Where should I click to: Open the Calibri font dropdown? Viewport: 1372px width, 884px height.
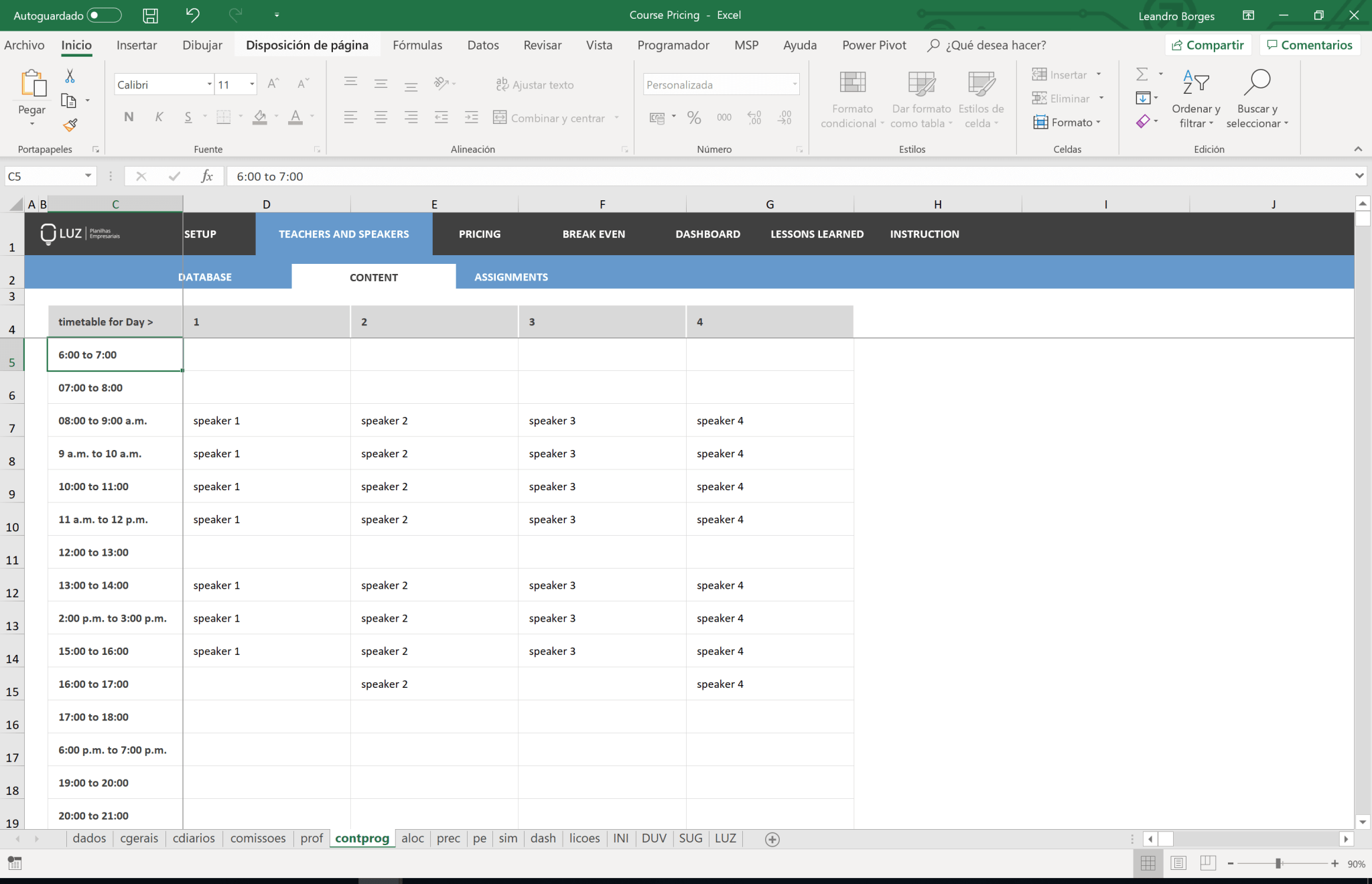[210, 84]
